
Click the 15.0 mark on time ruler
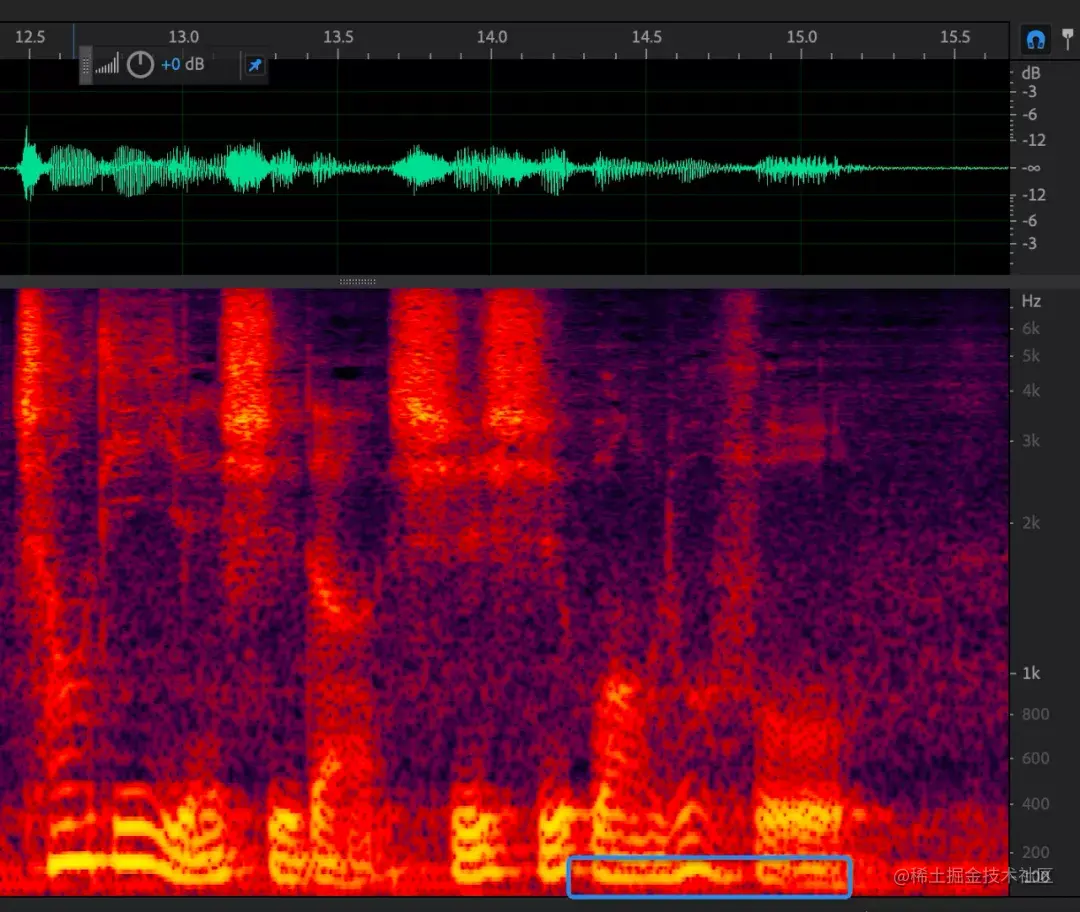coord(802,37)
